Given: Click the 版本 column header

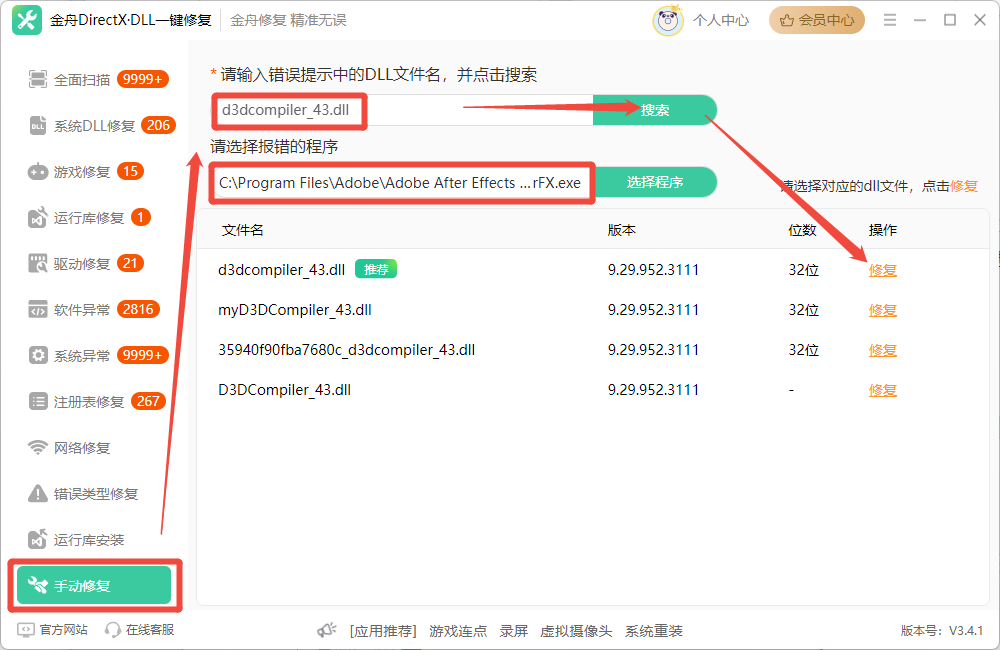Looking at the screenshot, I should [621, 230].
